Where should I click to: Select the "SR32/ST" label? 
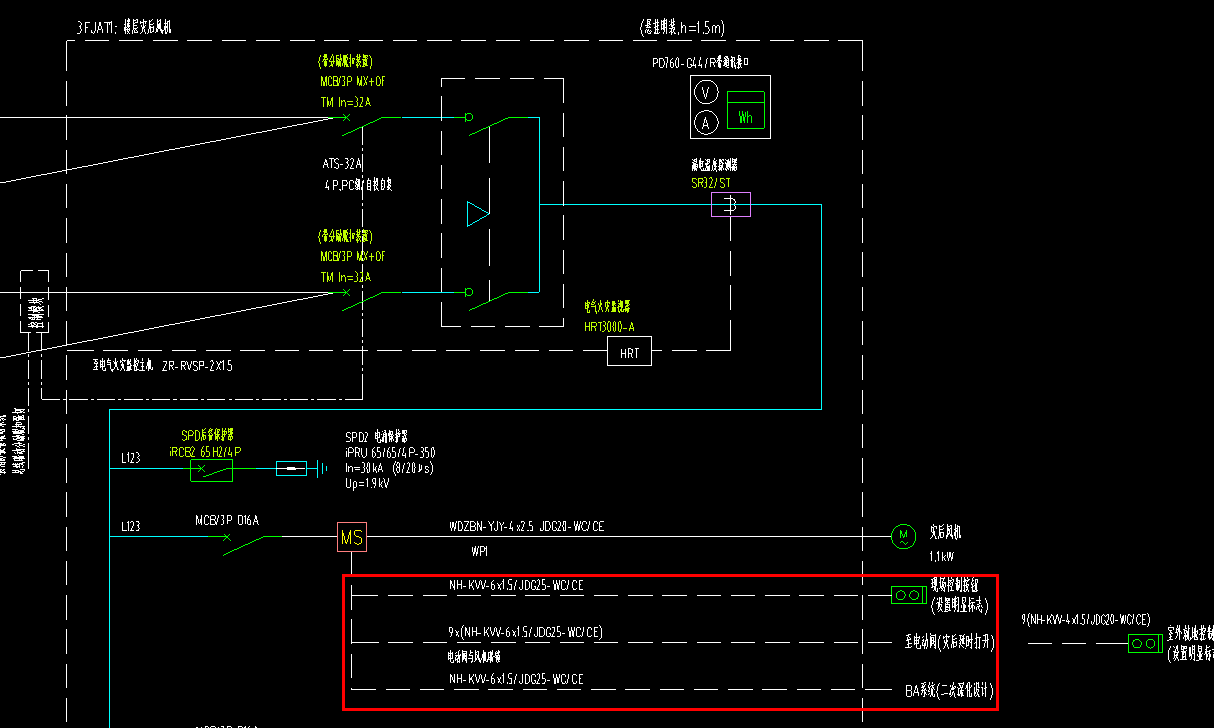(710, 184)
